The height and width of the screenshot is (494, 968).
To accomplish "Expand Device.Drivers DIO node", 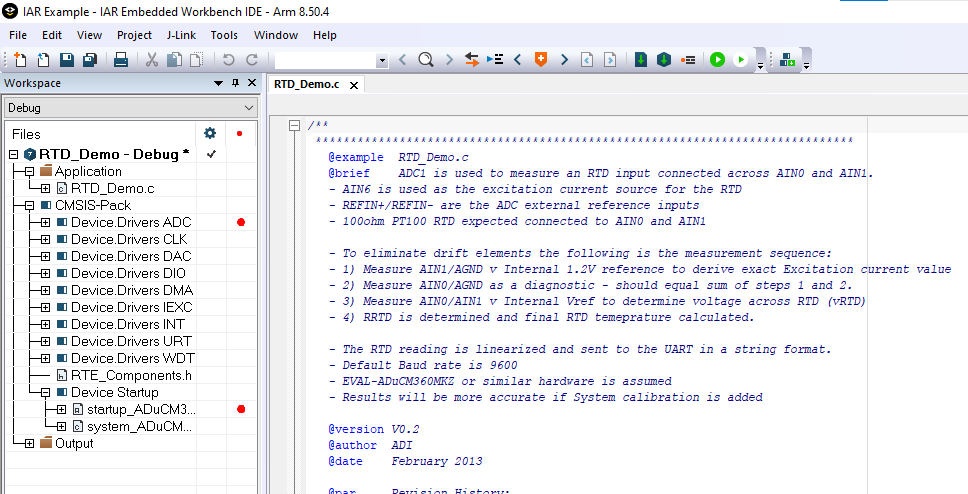I will [46, 273].
